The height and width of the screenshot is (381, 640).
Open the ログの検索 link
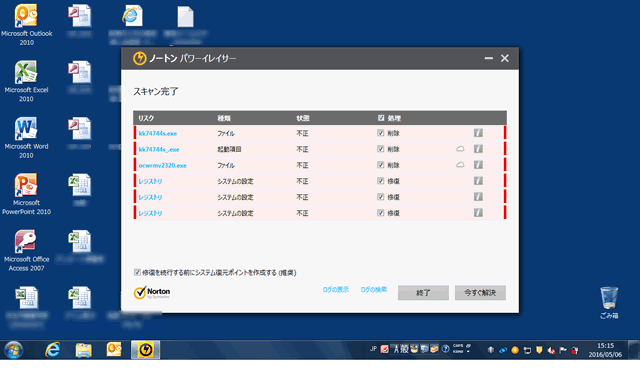coord(373,290)
